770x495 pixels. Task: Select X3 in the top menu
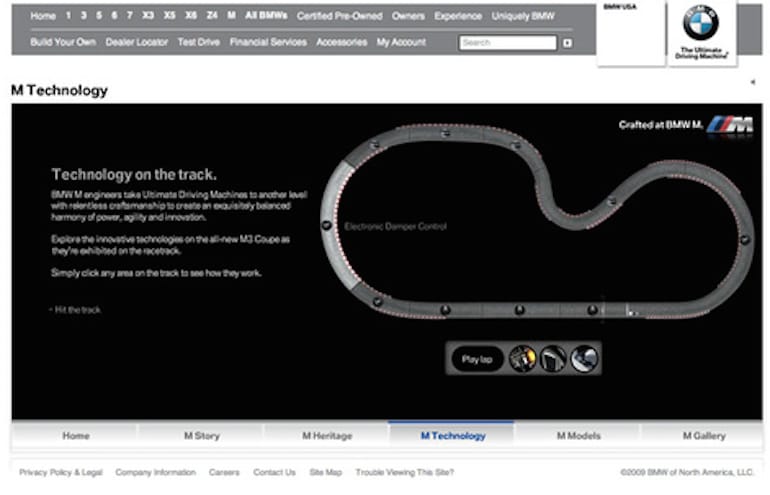coord(148,16)
